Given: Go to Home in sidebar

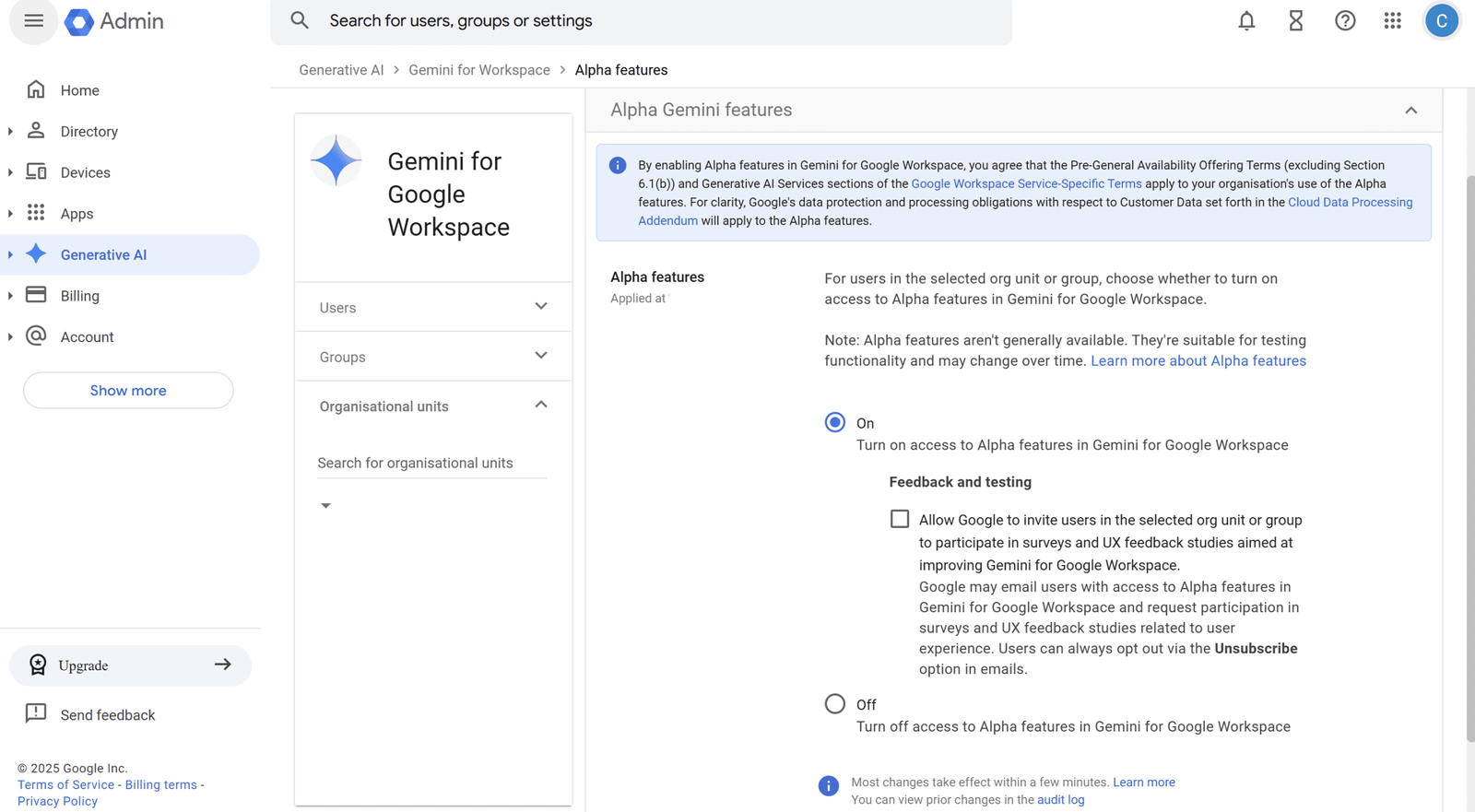Looking at the screenshot, I should click(80, 90).
